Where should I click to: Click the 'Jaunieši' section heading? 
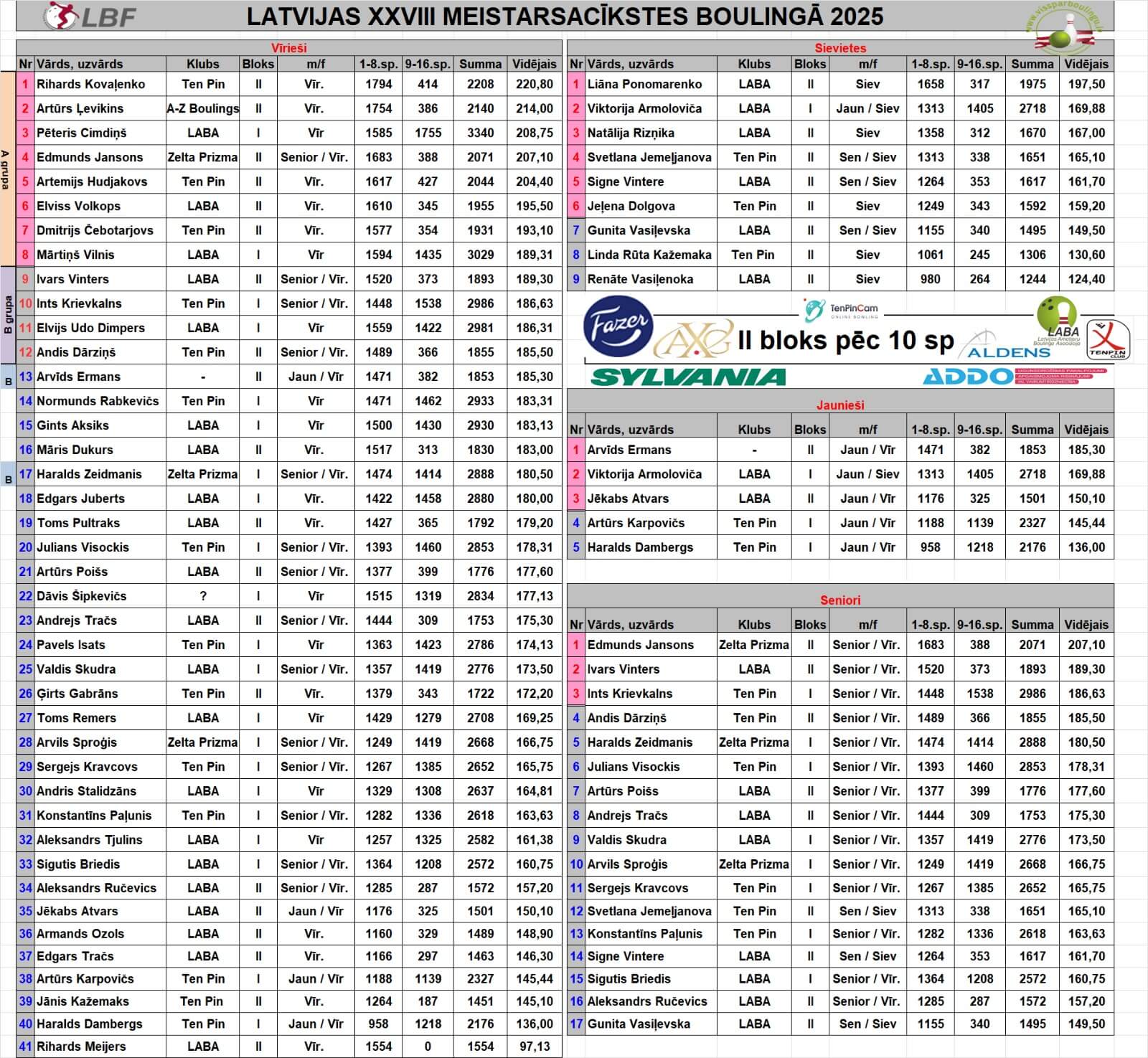tap(840, 405)
